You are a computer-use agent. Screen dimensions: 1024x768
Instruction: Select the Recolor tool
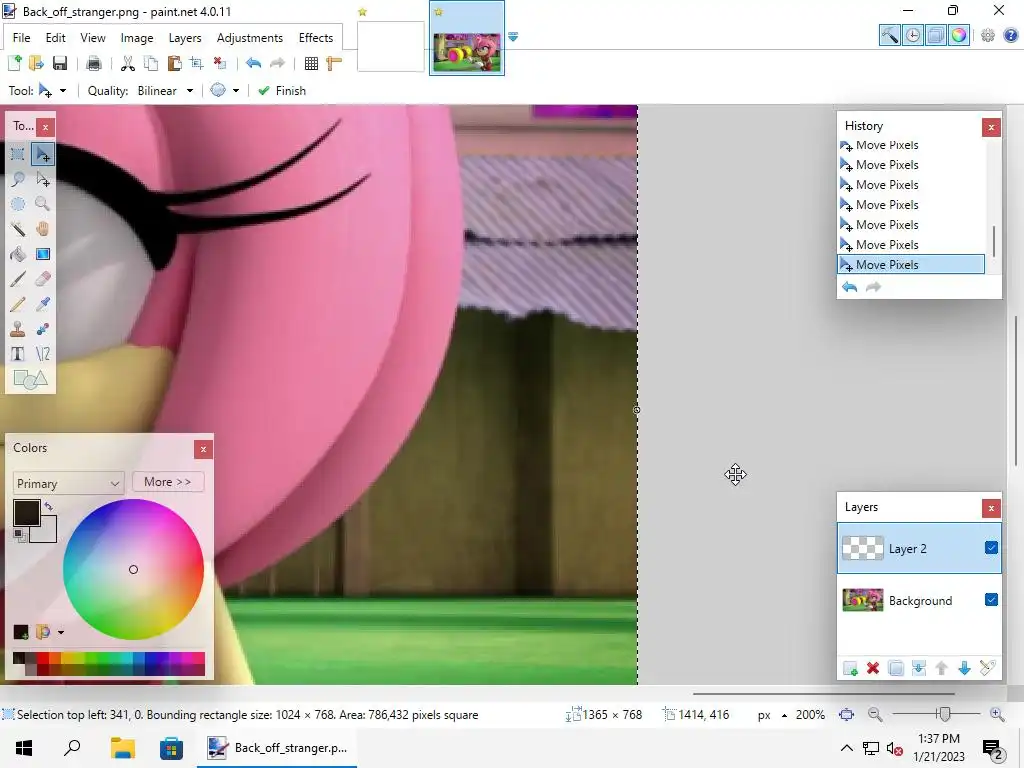tap(42, 329)
